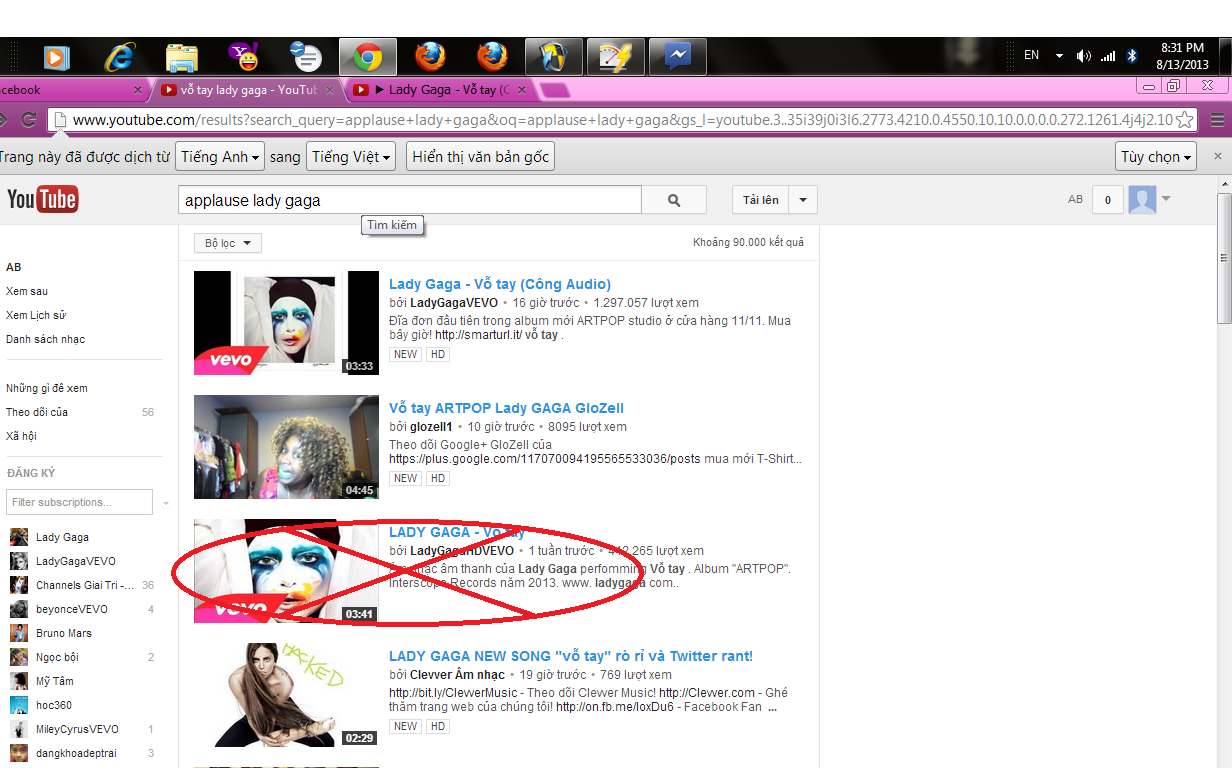Screen dimensions: 1232x768
Task: Select 'Xã hội' in sidebar
Action: [21, 436]
